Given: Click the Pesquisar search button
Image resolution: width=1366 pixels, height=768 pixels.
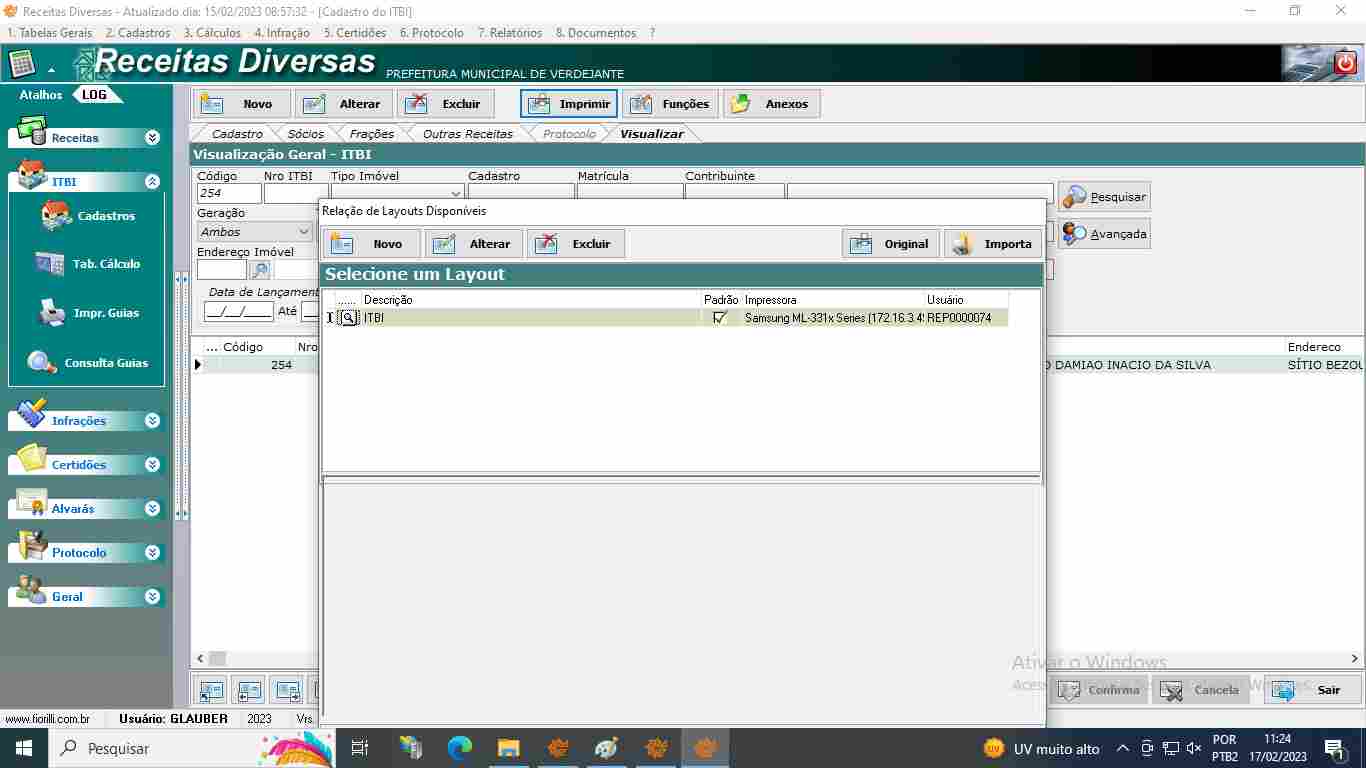Looking at the screenshot, I should [x=1104, y=197].
